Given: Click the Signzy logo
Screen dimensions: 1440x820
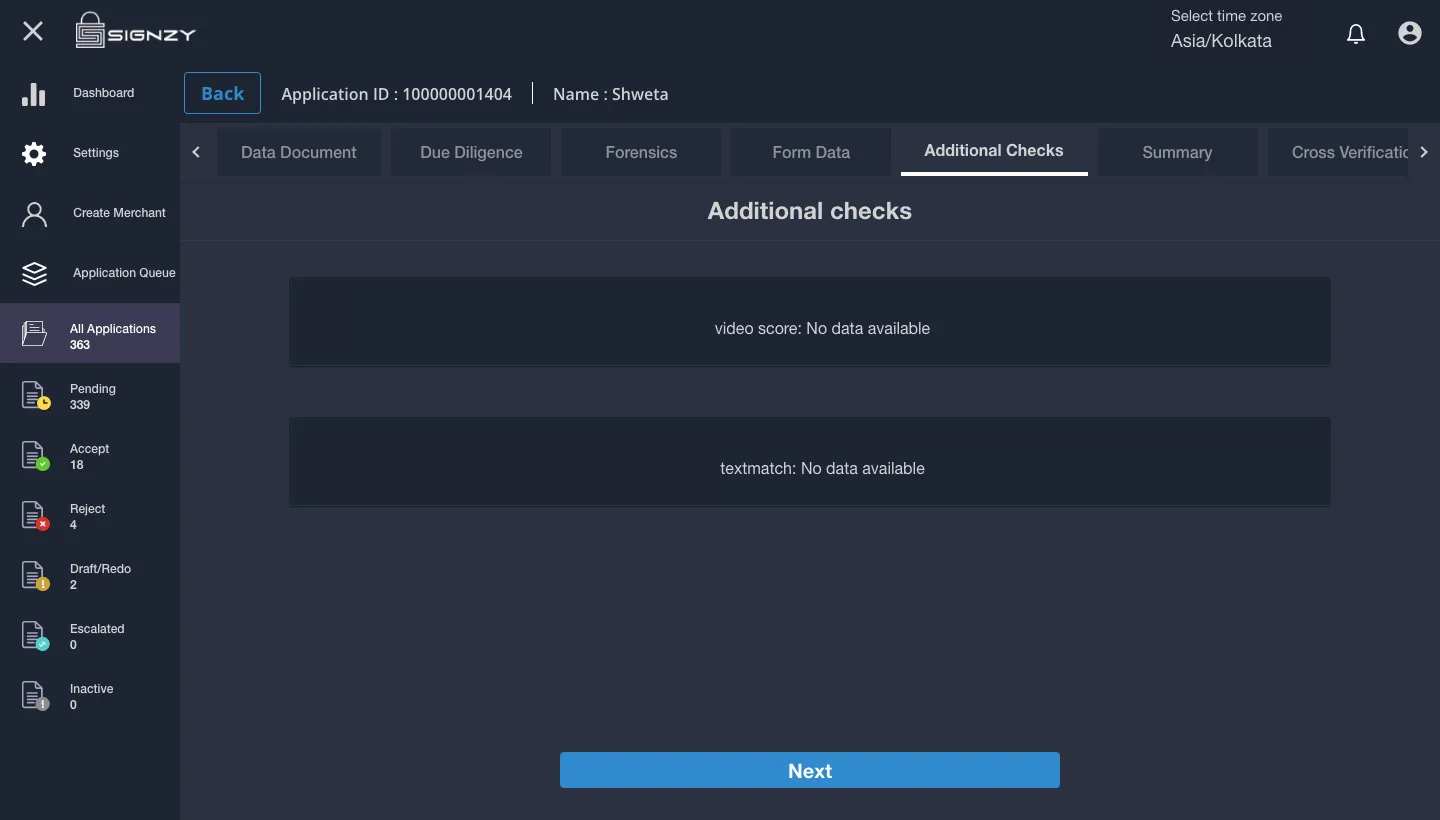Looking at the screenshot, I should 136,31.
